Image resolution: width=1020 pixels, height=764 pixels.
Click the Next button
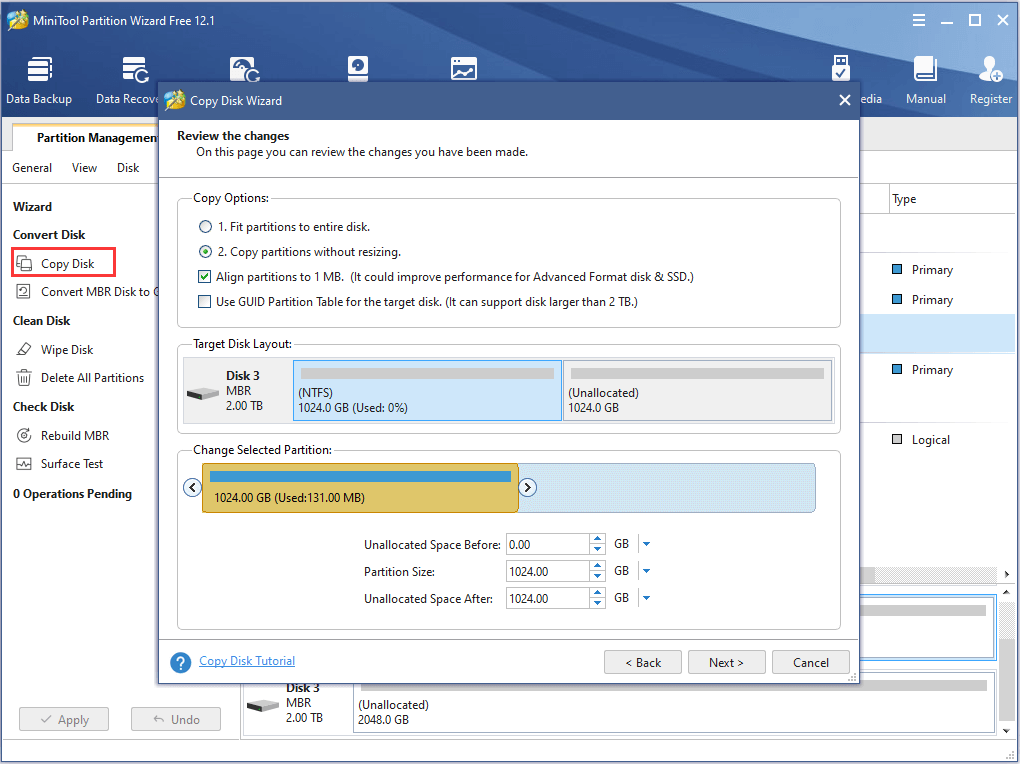click(726, 662)
